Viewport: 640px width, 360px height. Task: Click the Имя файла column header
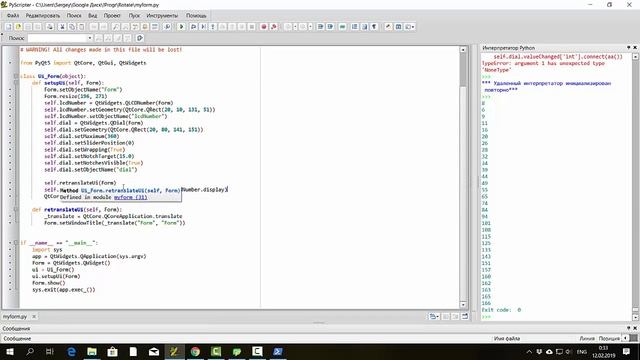point(507,338)
